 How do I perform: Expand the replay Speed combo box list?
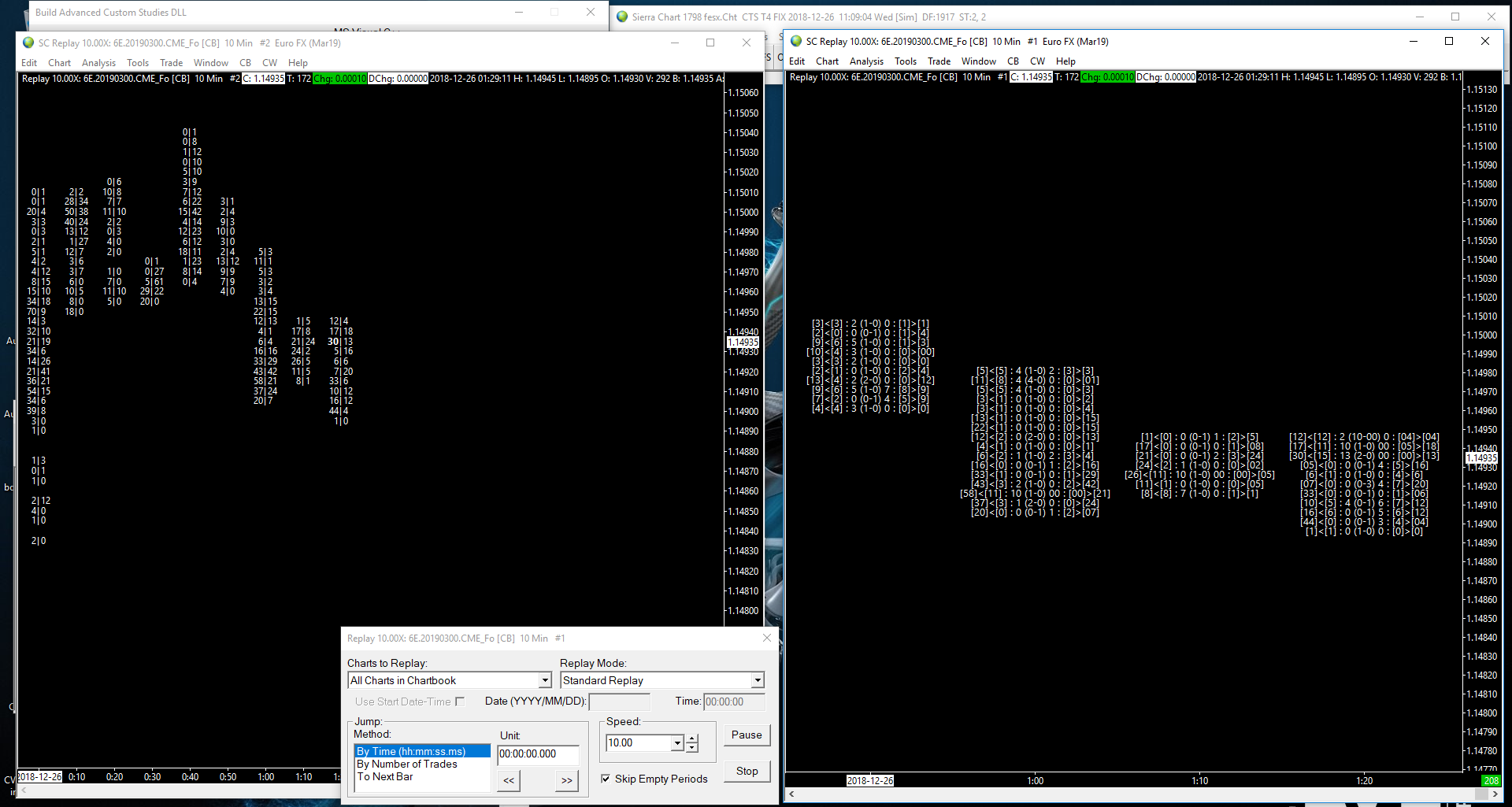point(677,743)
